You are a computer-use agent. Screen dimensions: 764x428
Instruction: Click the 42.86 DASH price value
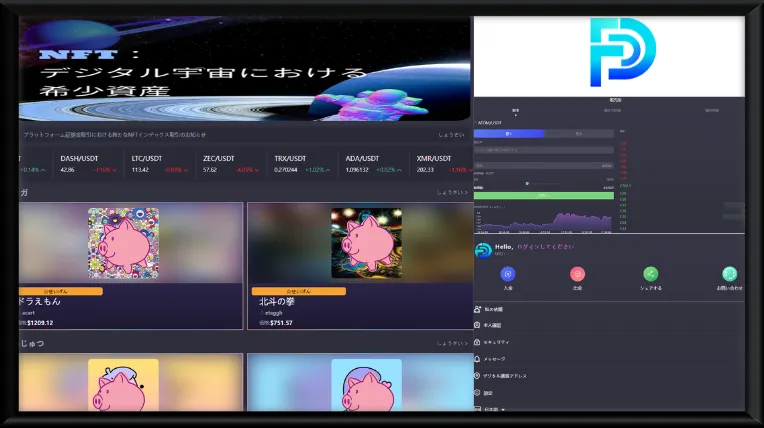67,170
